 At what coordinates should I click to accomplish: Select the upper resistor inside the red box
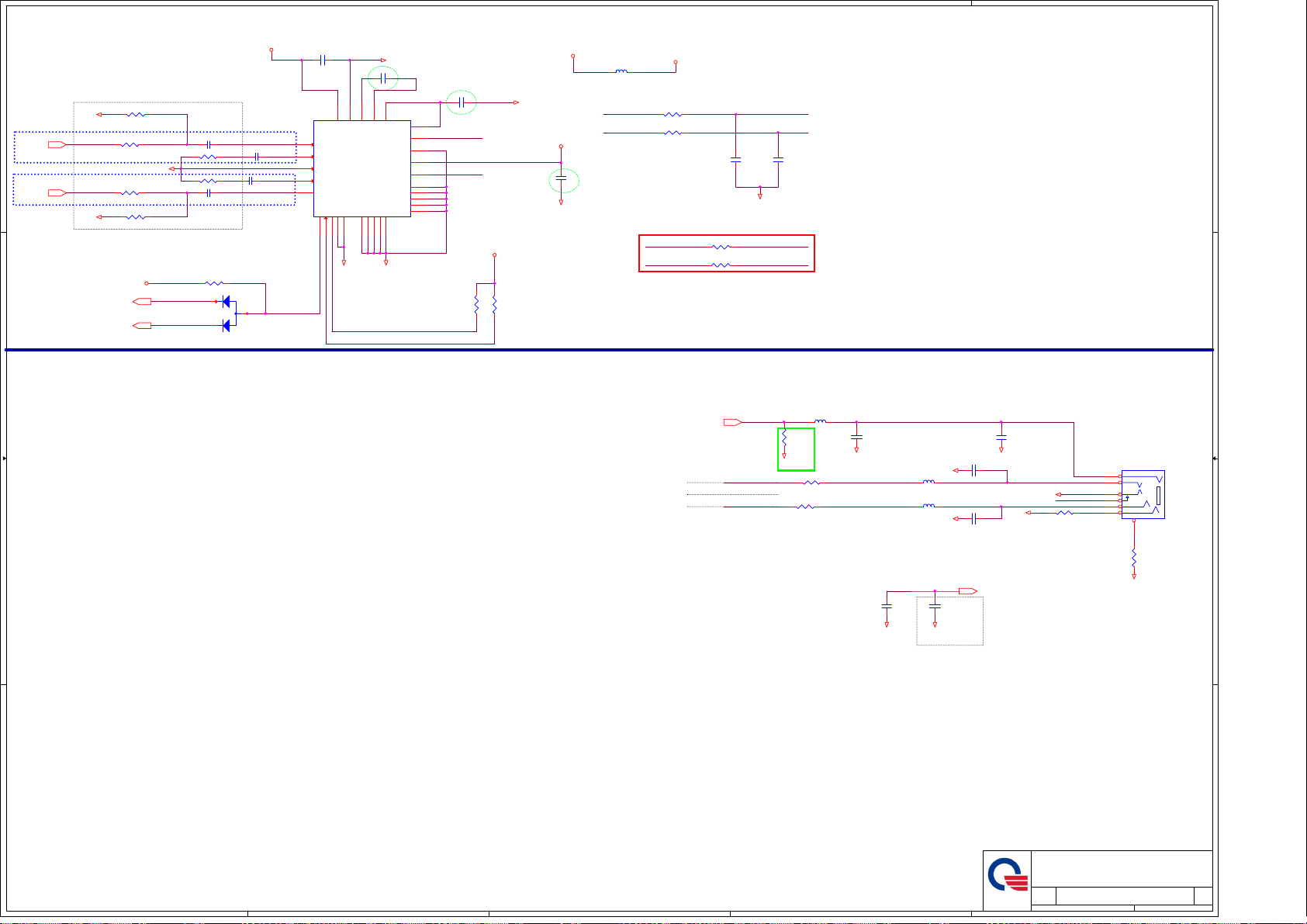click(x=721, y=247)
